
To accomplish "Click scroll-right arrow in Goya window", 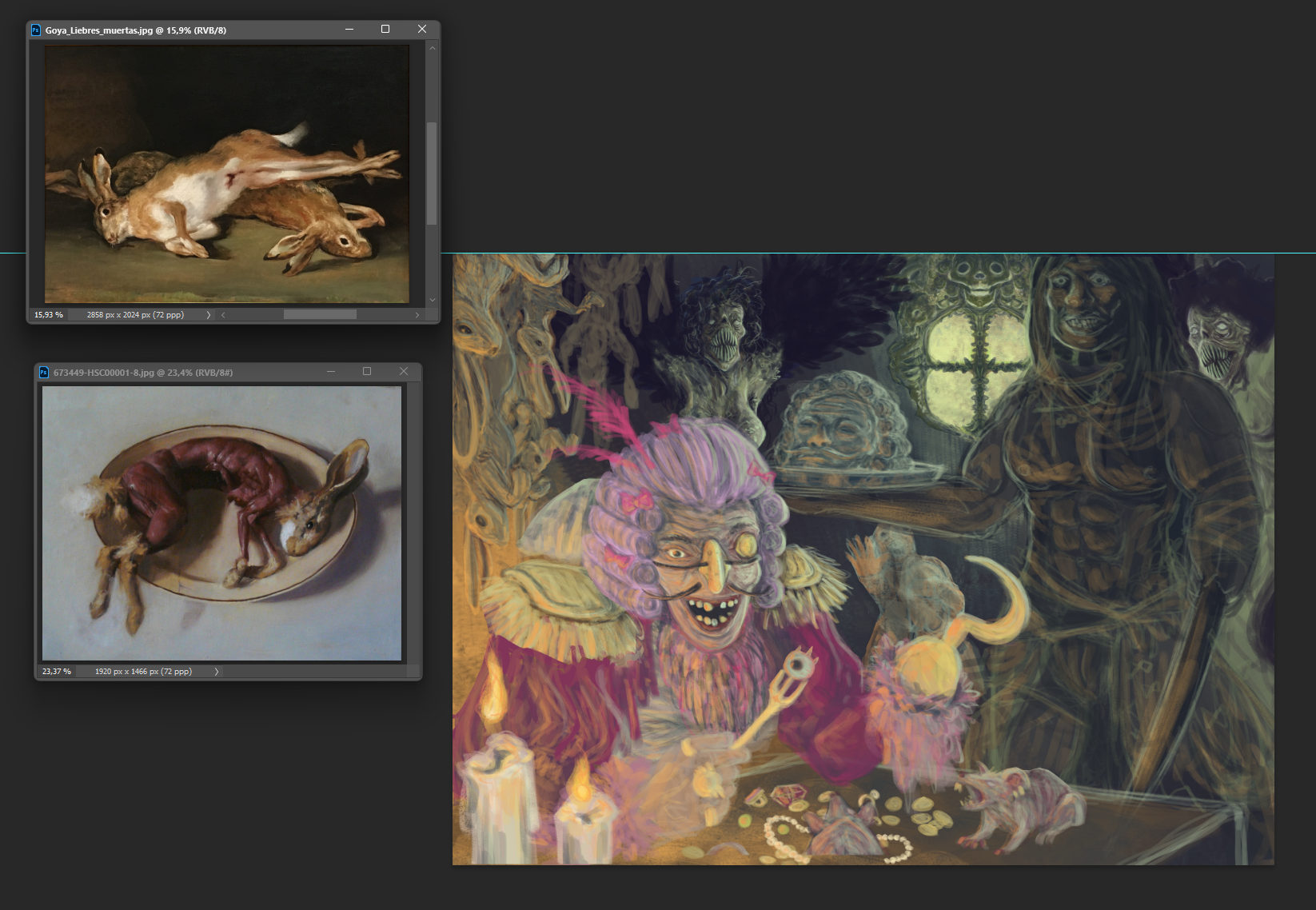I will coord(417,315).
